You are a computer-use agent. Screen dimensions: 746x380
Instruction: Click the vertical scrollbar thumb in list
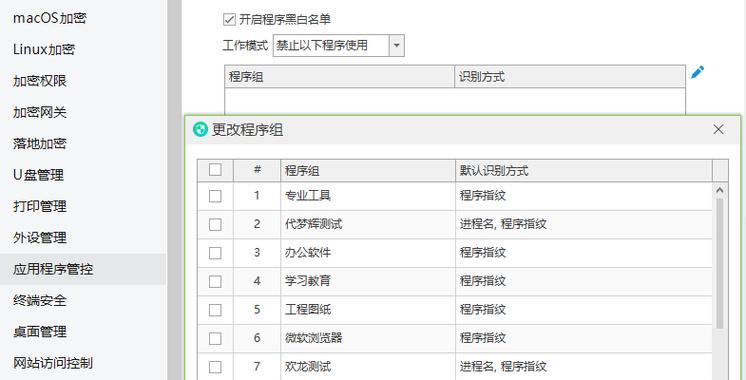(719, 263)
